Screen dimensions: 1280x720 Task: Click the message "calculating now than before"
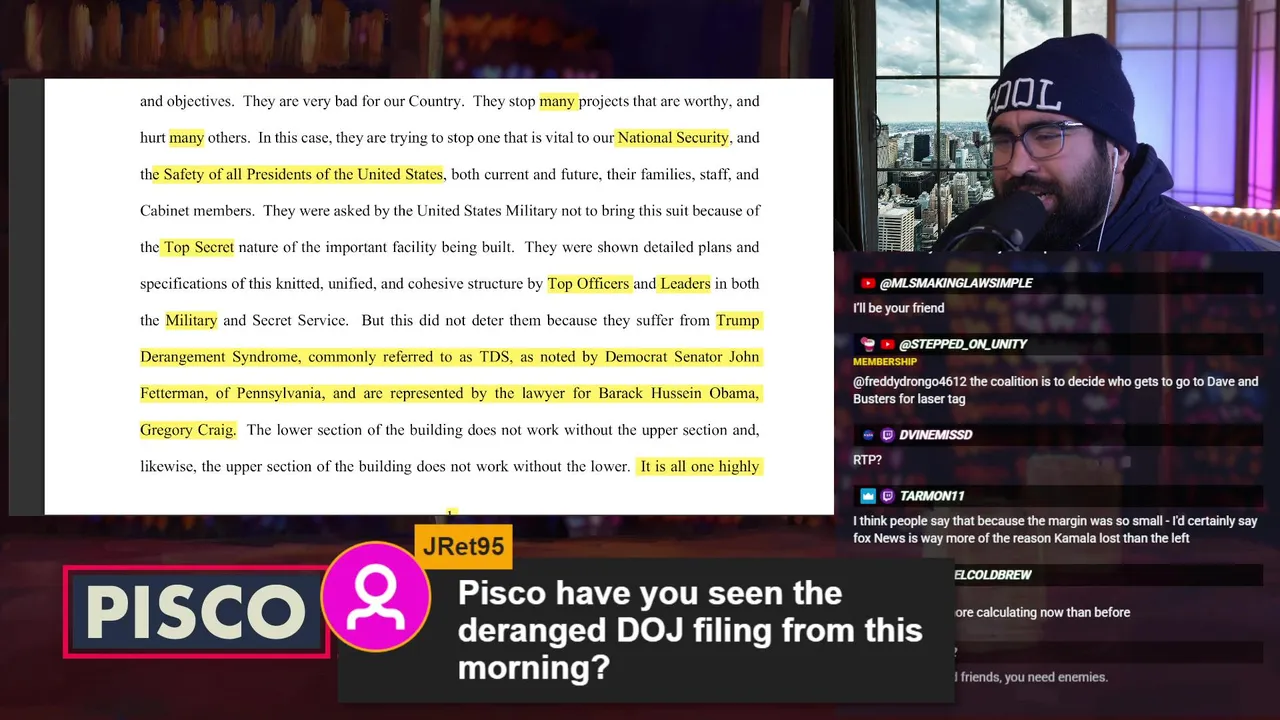coord(1042,612)
